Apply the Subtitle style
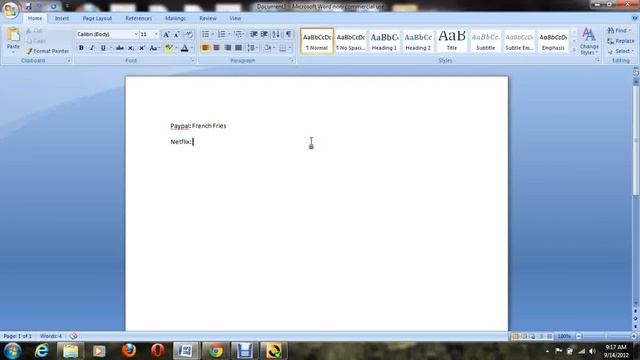 pyautogui.click(x=485, y=41)
